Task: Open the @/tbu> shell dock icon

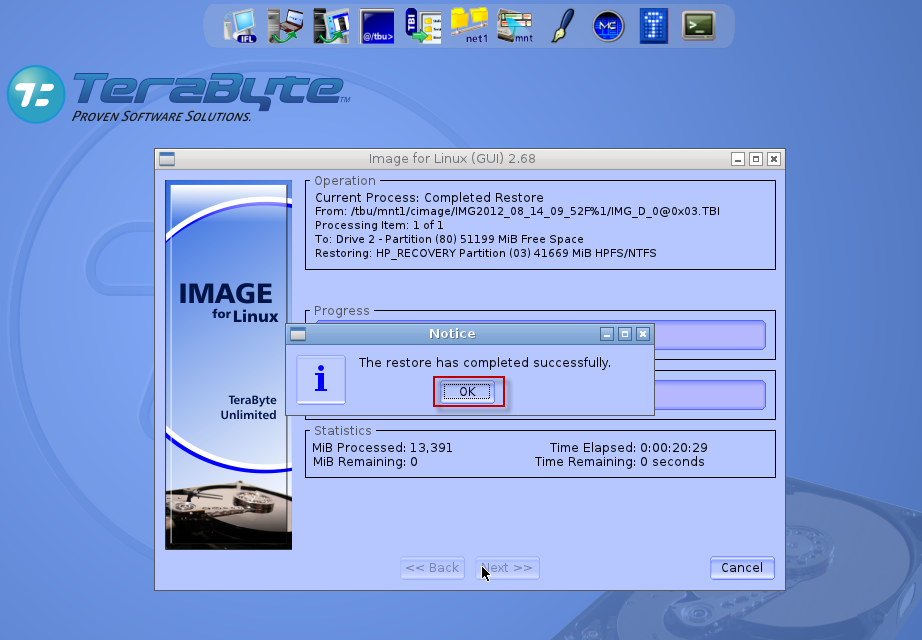Action: coord(377,26)
